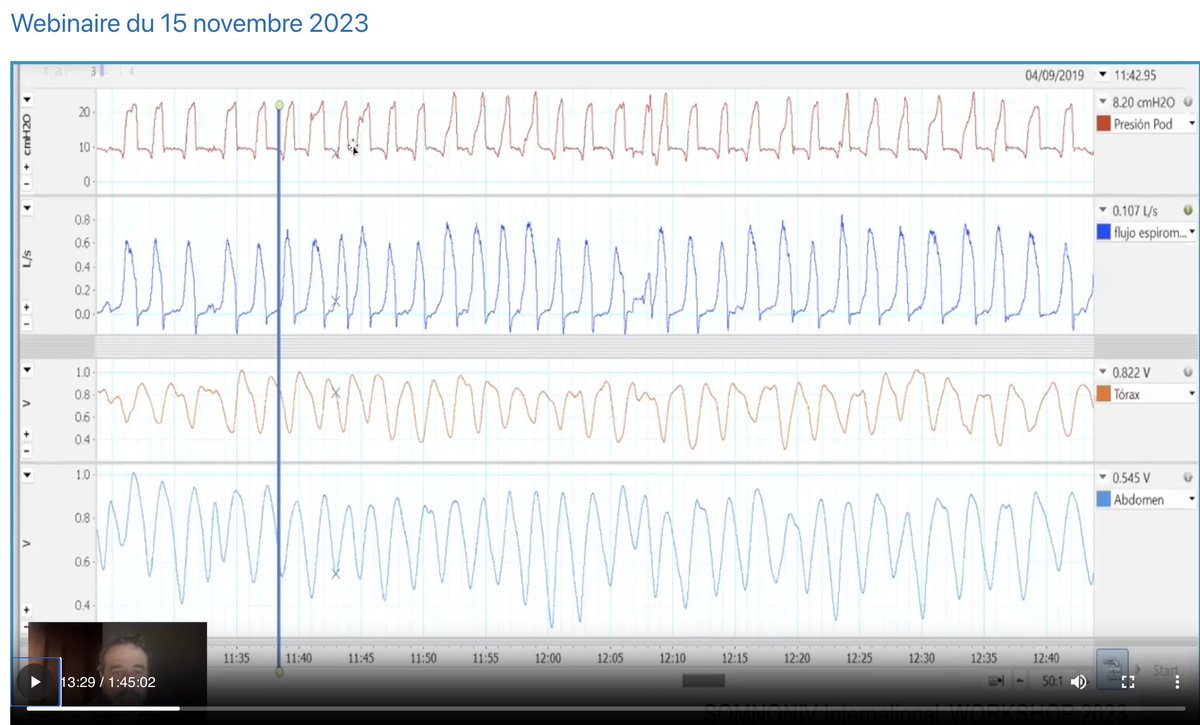This screenshot has height=725, width=1200.
Task: Open the 11:42.95 time dropdown arrow
Action: coord(1102,75)
